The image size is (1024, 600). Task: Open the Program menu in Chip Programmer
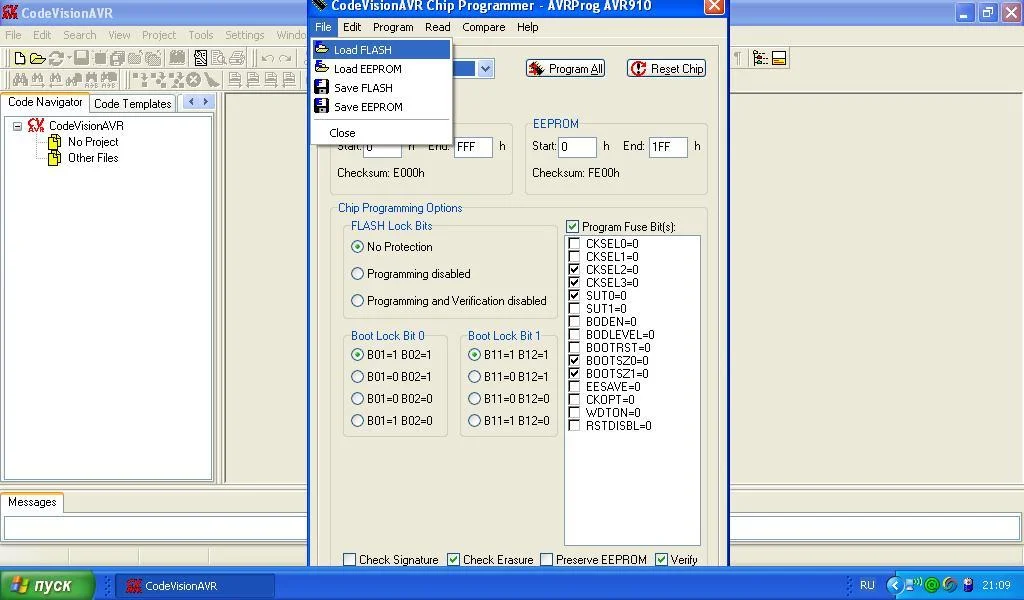click(x=393, y=27)
